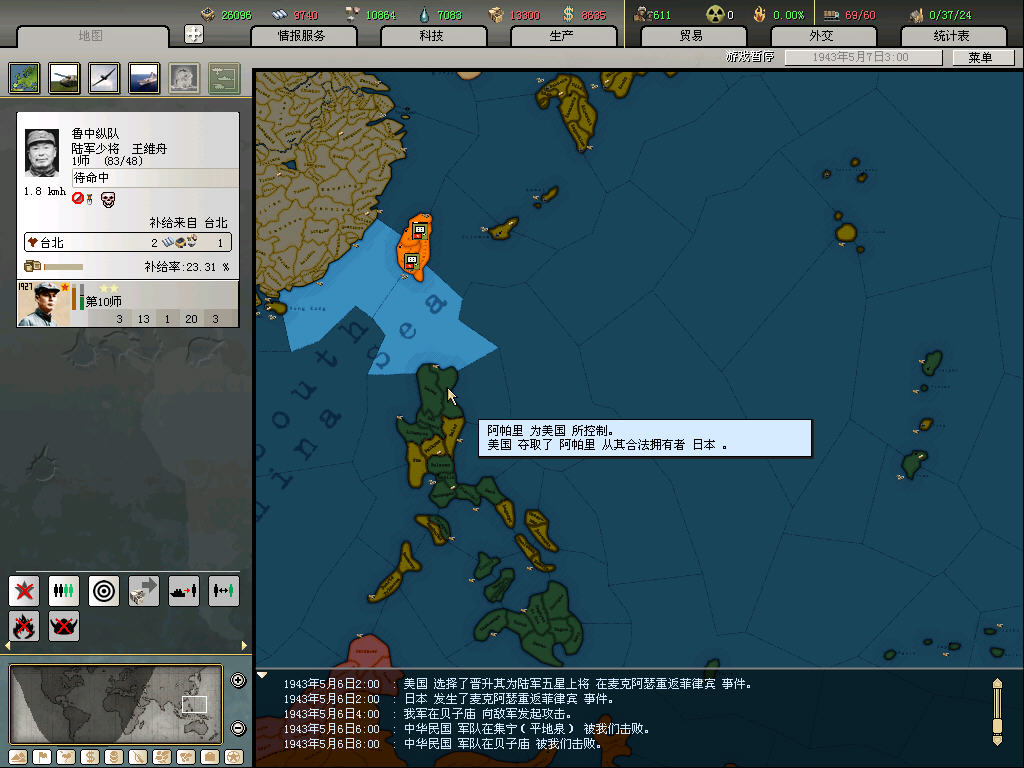This screenshot has height=768, width=1024.
Task: Click the 游戏暂停 pause label
Action: [750, 57]
